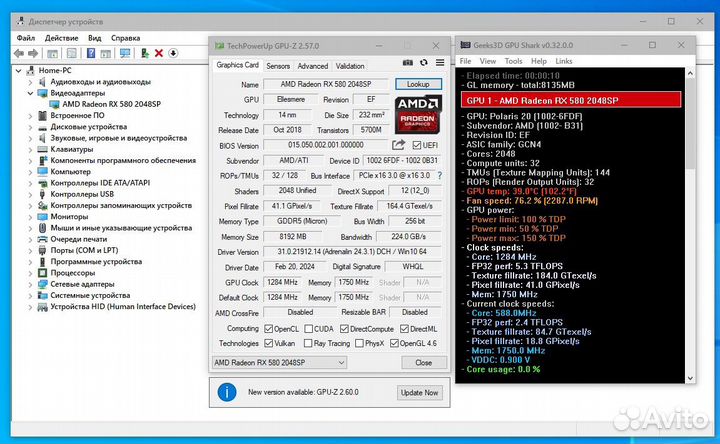720x444 pixels.
Task: Switch to the Validation tab in GPU-Z
Action: (350, 66)
